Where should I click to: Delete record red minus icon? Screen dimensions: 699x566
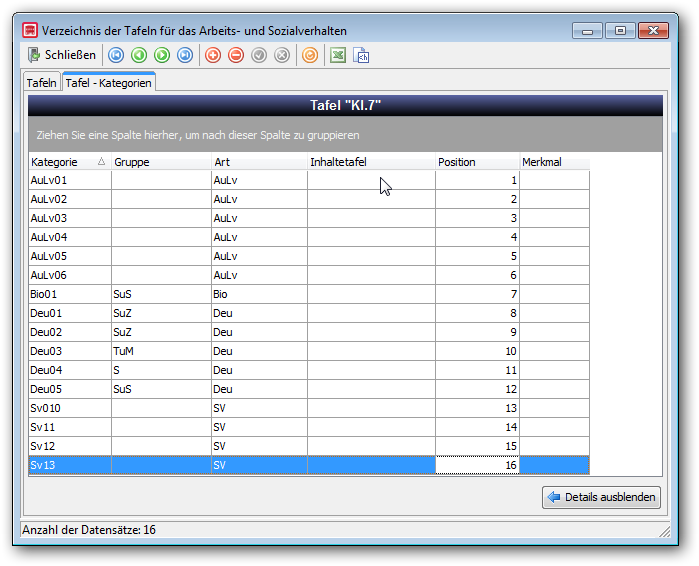pyautogui.click(x=236, y=55)
